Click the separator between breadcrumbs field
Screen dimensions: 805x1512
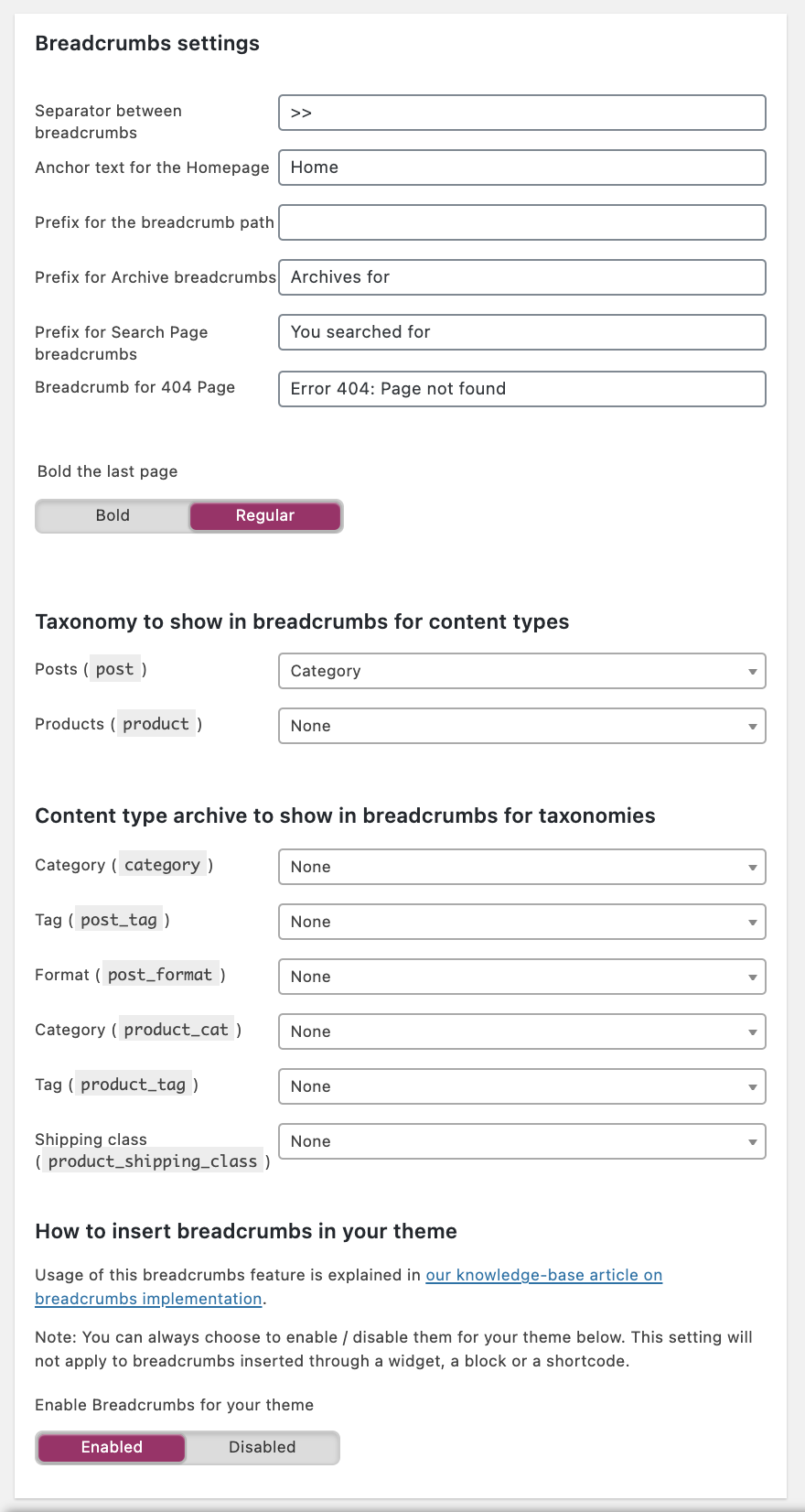pos(521,113)
